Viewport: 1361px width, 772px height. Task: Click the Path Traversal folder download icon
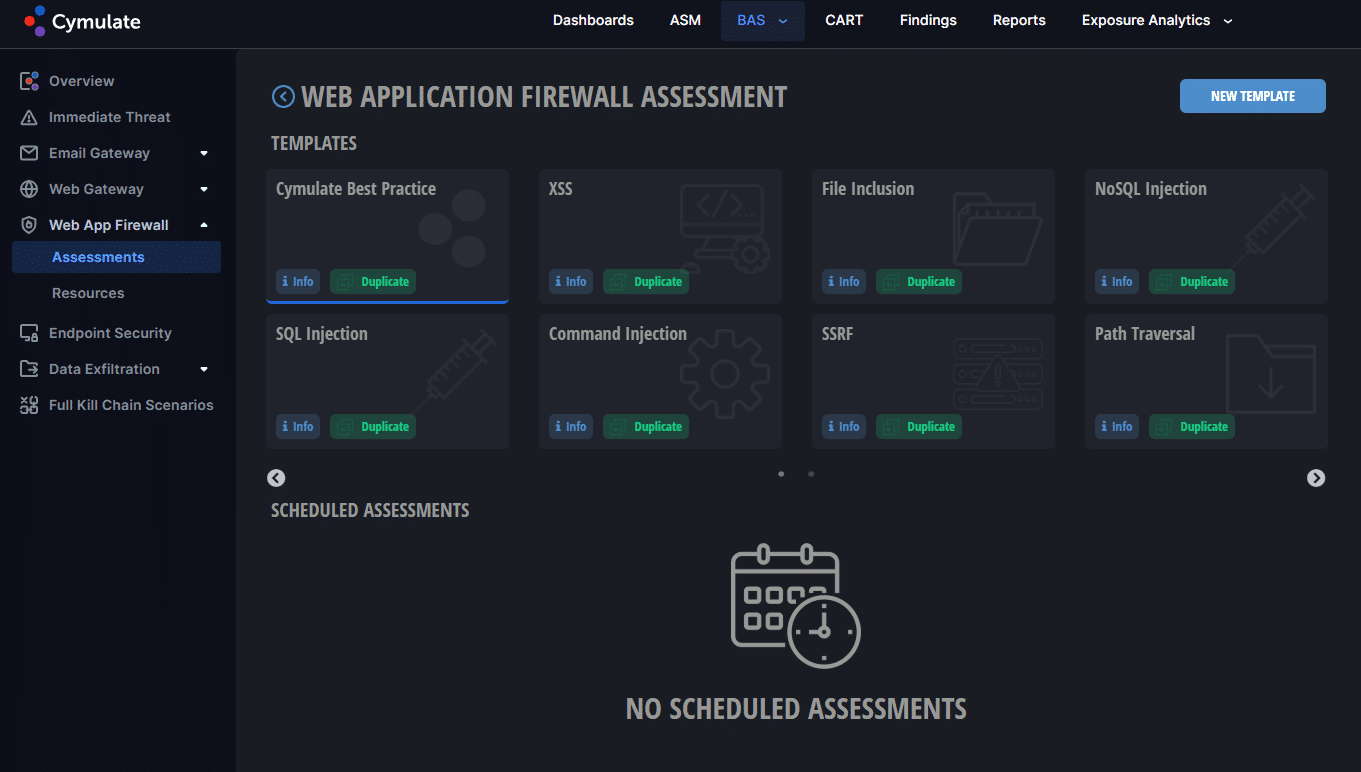point(1270,374)
